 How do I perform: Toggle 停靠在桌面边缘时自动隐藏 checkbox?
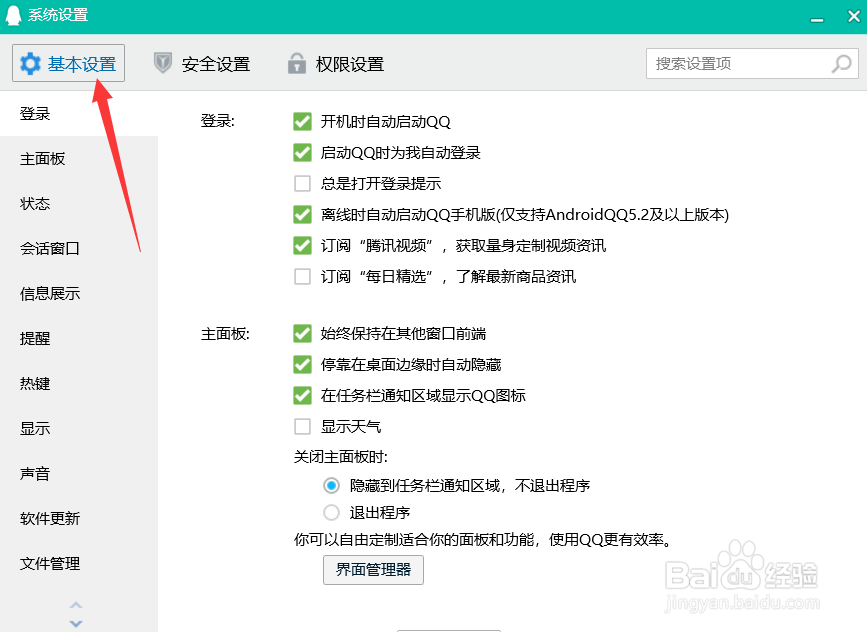tap(302, 364)
